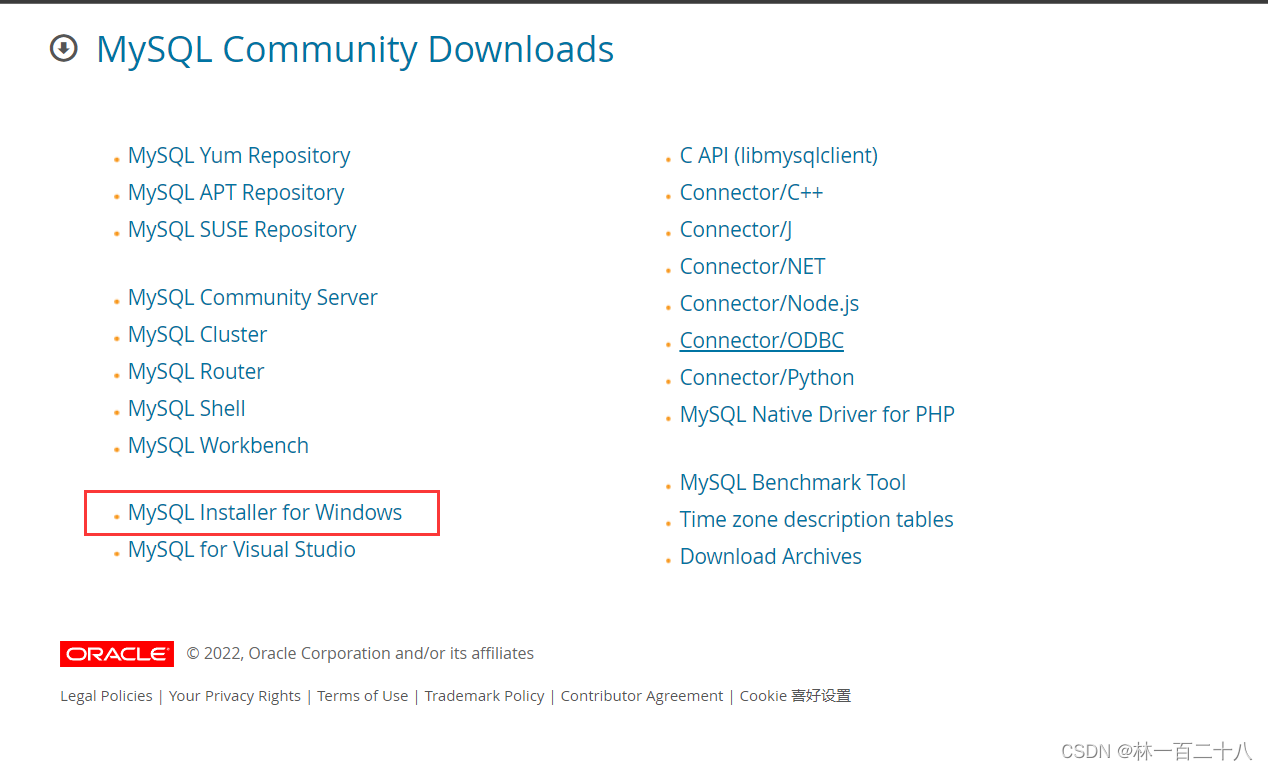Select MySQL Installer for Windows
This screenshot has width=1268, height=771.
point(265,513)
